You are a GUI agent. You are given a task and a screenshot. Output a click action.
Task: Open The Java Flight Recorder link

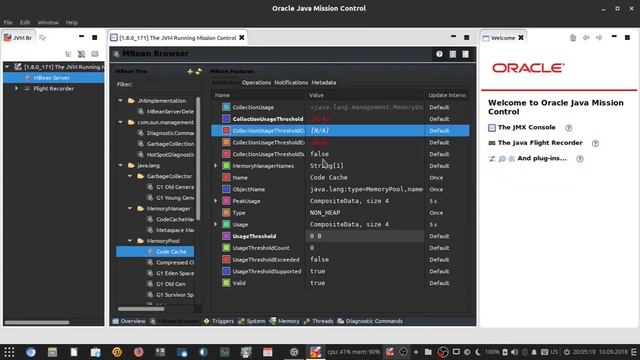pos(540,143)
